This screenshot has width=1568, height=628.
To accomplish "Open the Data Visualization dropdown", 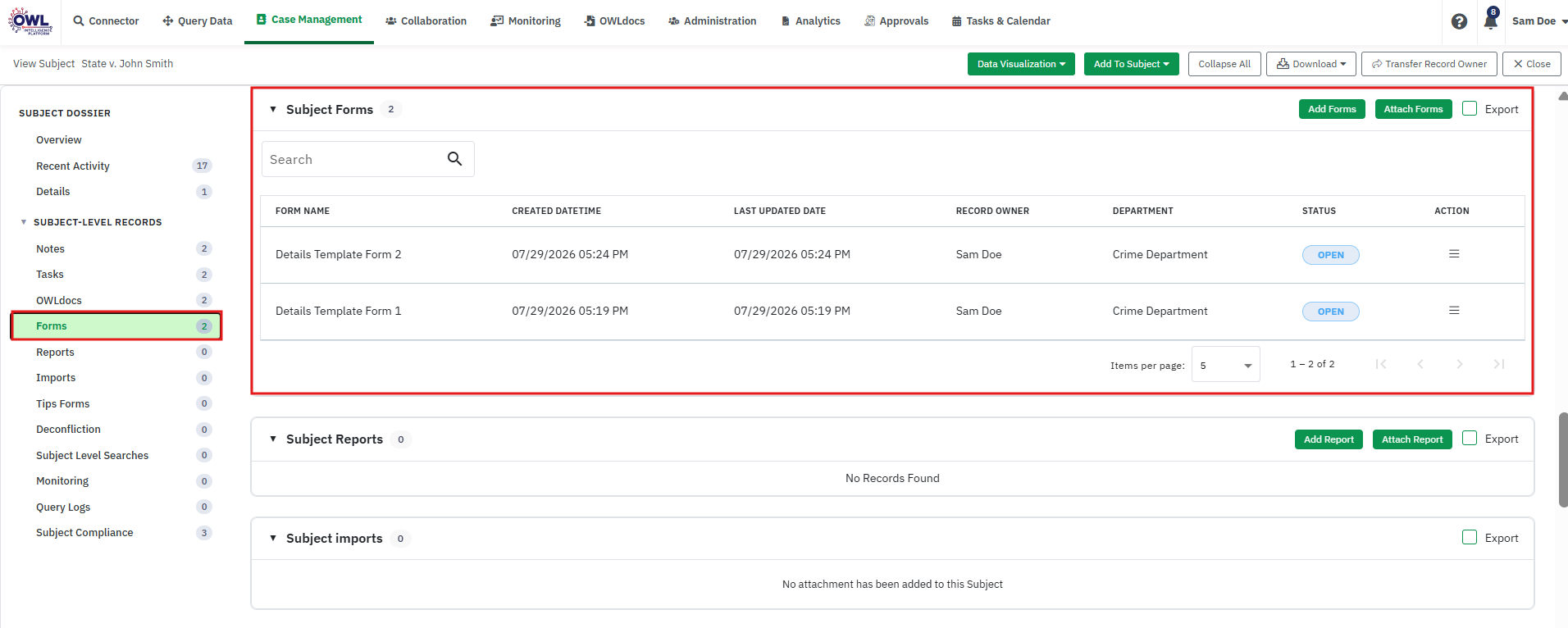I will click(1021, 64).
